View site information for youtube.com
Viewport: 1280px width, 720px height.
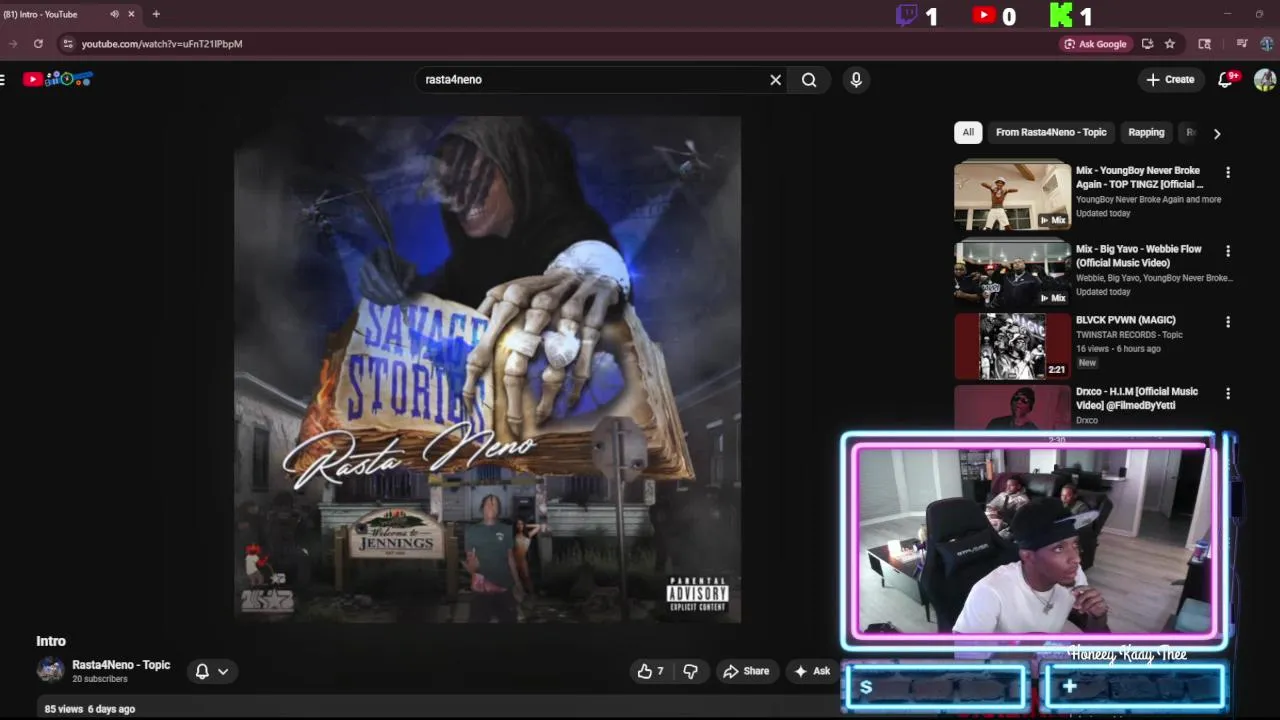click(67, 44)
